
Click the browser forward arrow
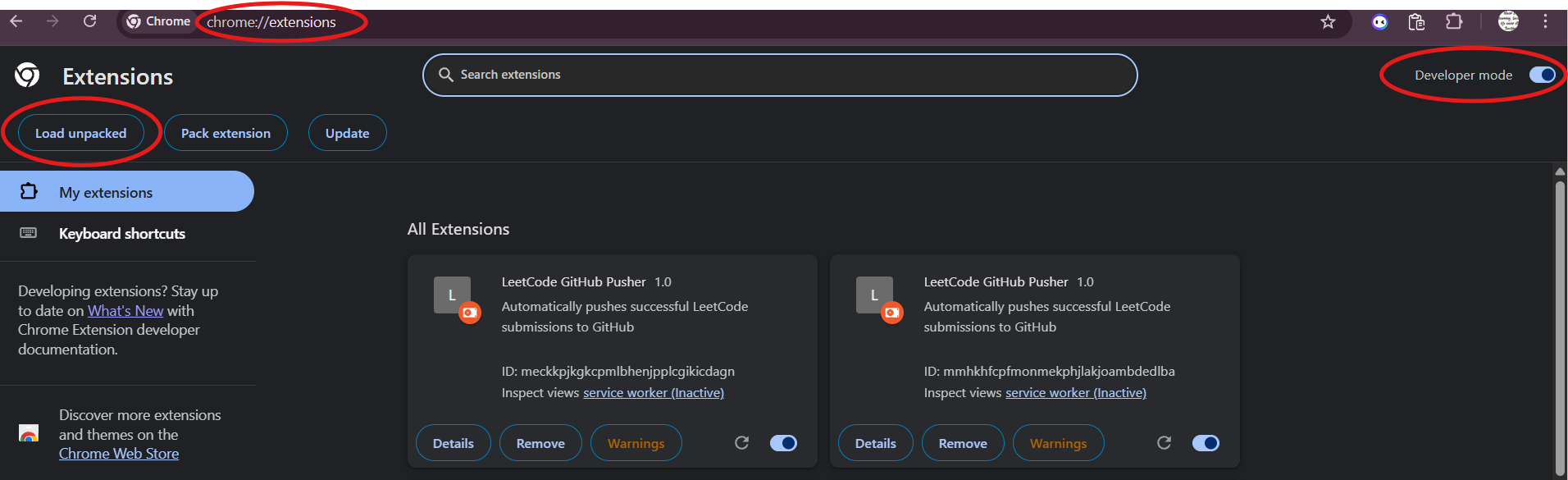point(52,21)
